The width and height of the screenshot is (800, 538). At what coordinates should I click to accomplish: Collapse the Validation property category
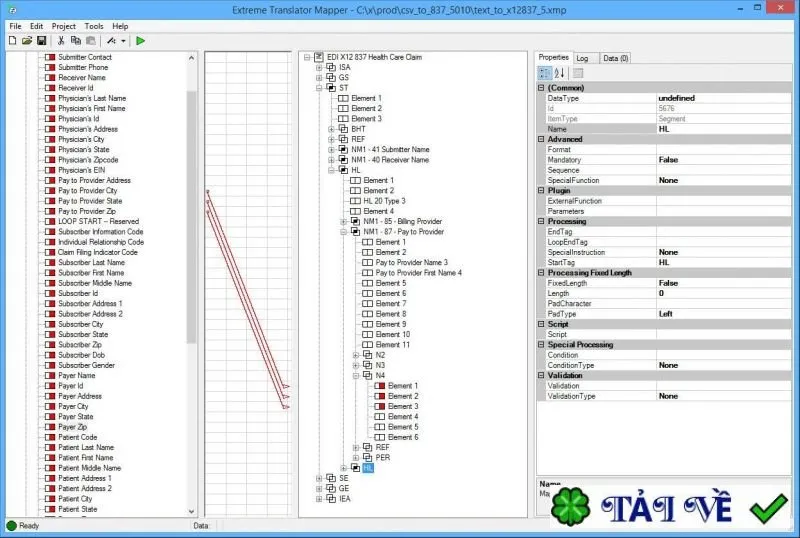(x=541, y=375)
